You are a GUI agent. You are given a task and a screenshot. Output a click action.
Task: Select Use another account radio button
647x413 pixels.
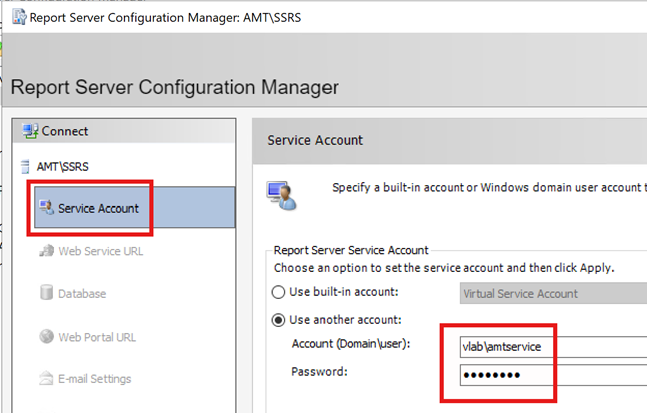pos(278,320)
